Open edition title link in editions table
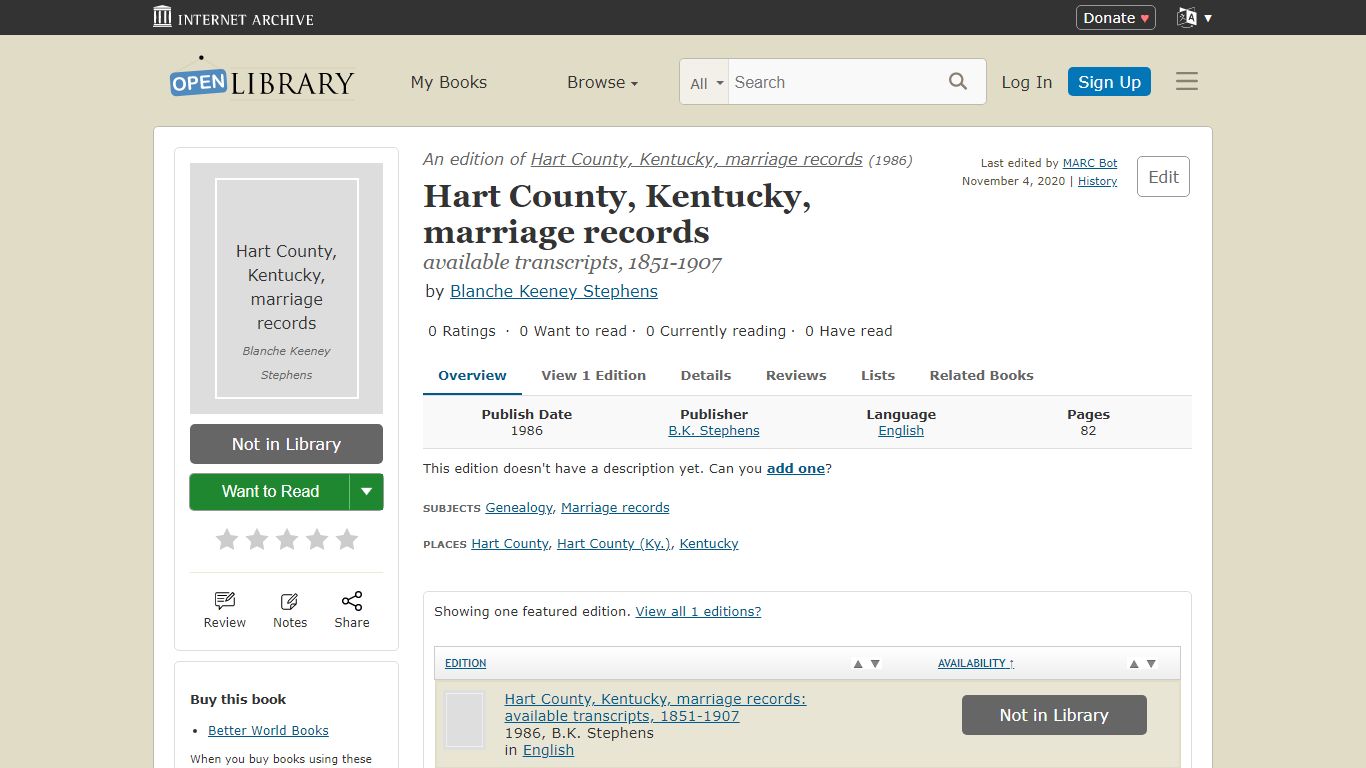 [x=655, y=707]
